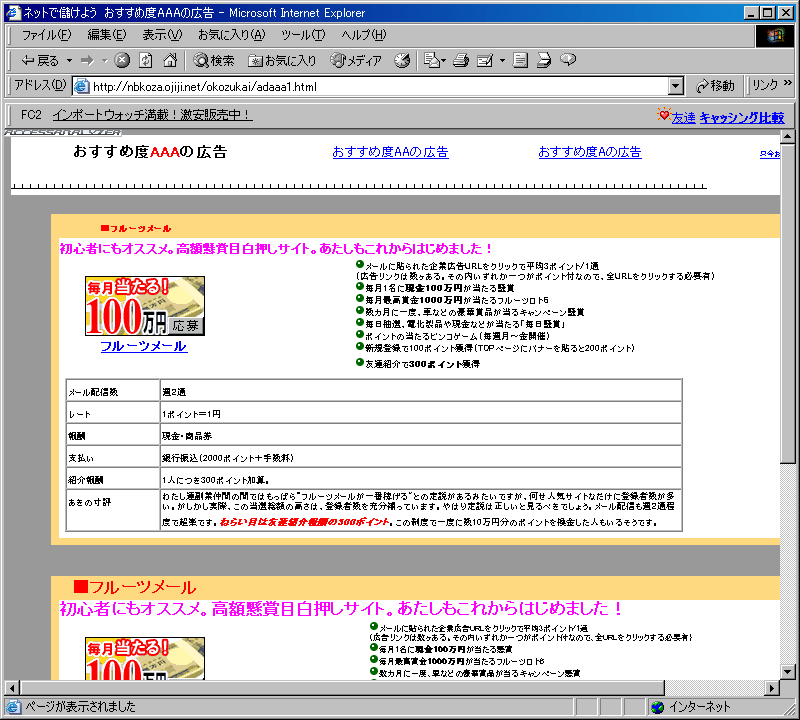Viewport: 800px width, 720px height.
Task: Open the ファイル(F) menu
Action: [x=46, y=35]
